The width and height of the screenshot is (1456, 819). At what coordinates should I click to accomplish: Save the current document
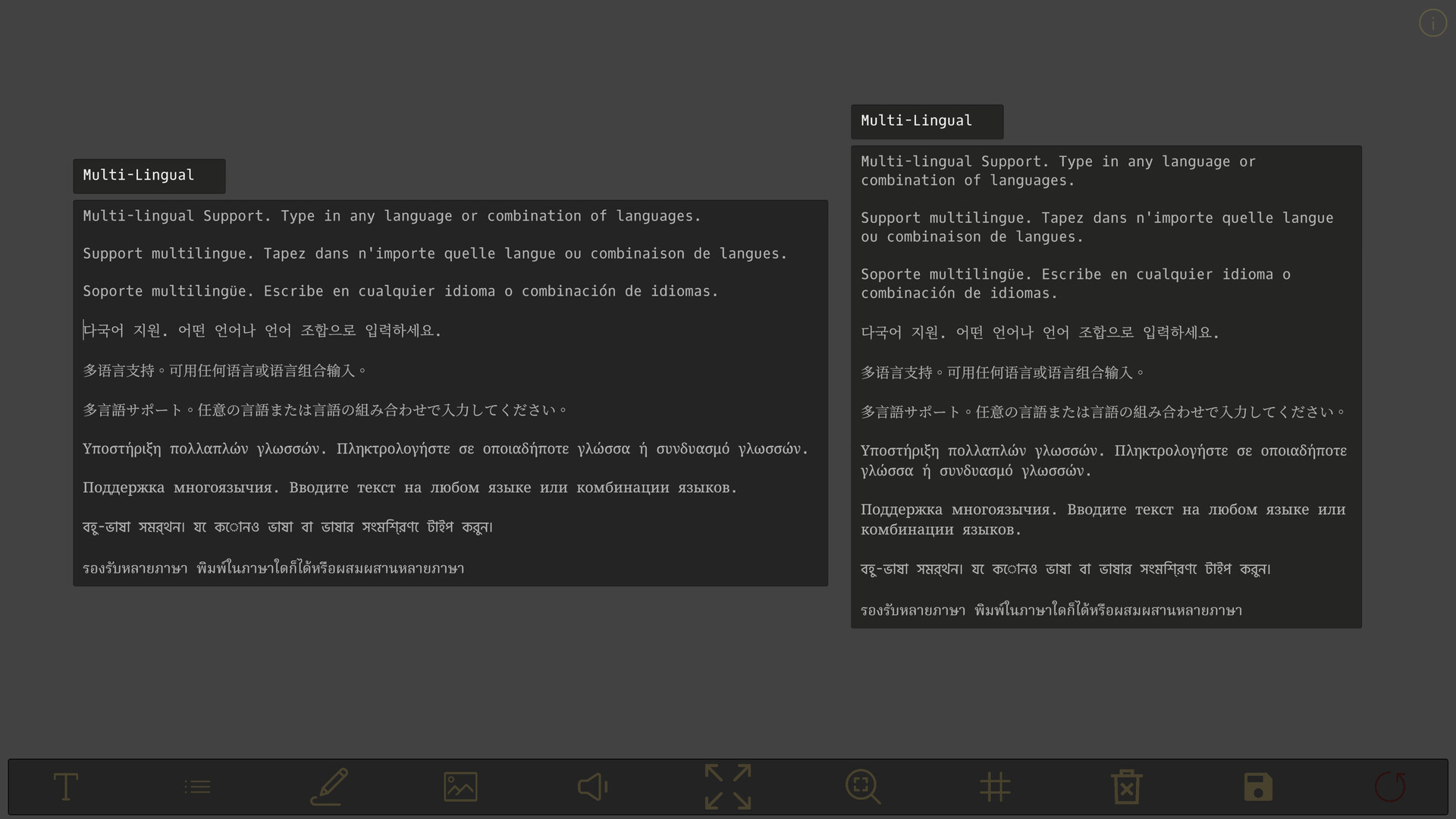tap(1258, 786)
